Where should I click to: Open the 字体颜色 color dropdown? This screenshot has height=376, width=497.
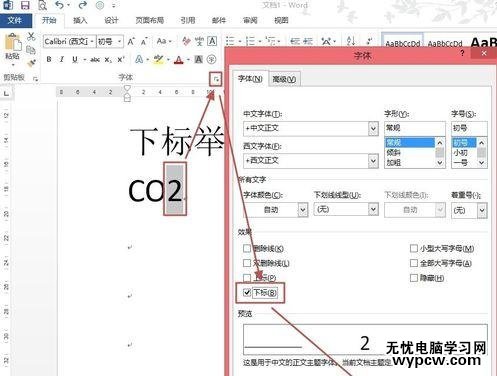coord(302,210)
